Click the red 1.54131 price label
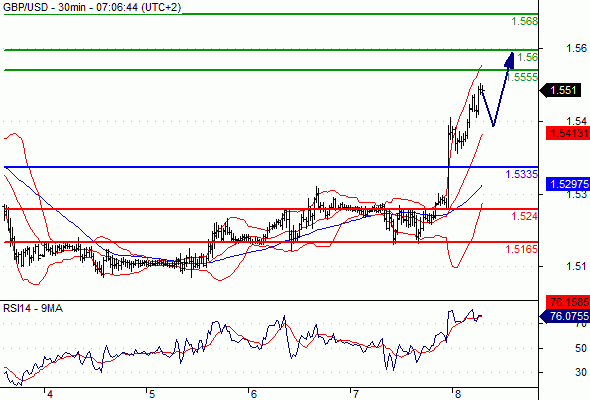Screen dimensions: 590x400 point(568,133)
